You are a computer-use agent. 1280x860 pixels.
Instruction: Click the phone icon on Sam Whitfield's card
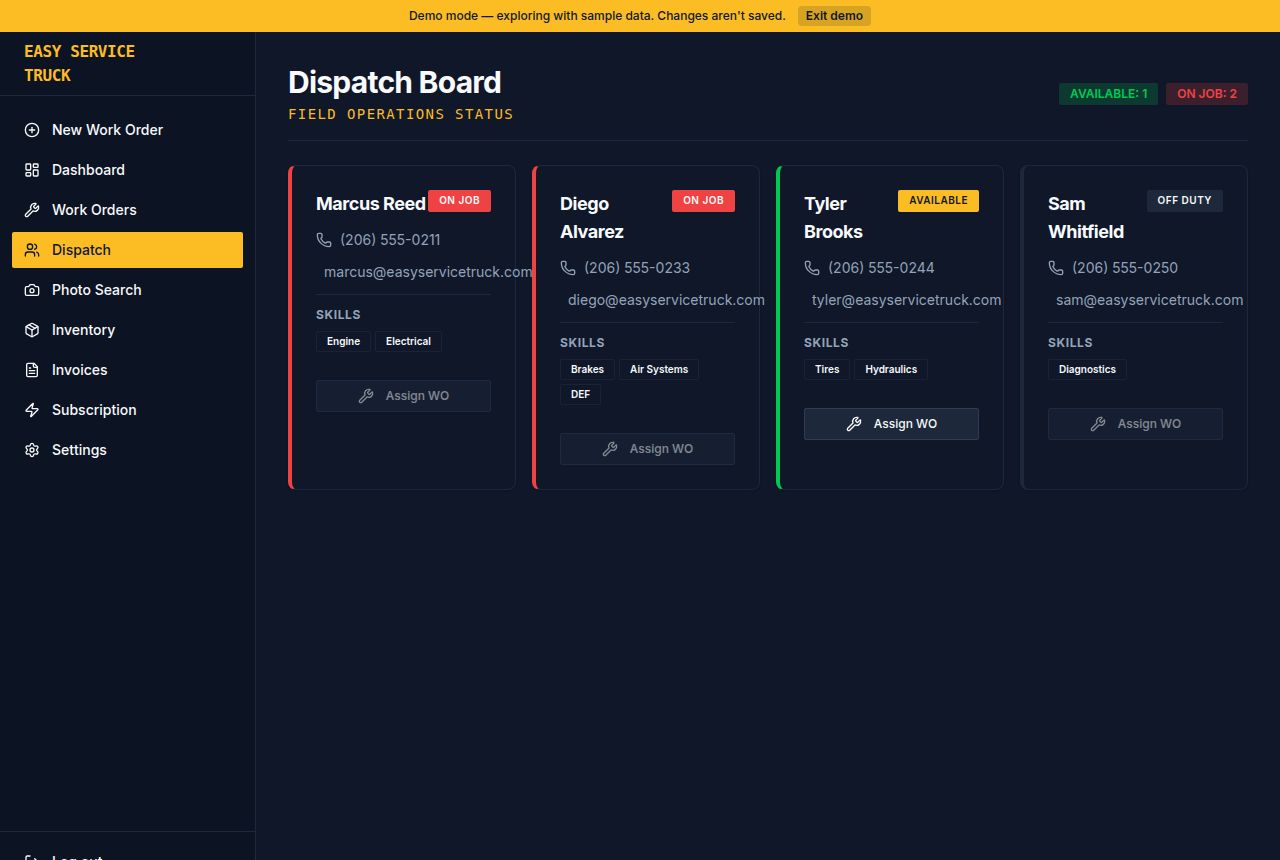[x=1056, y=268]
